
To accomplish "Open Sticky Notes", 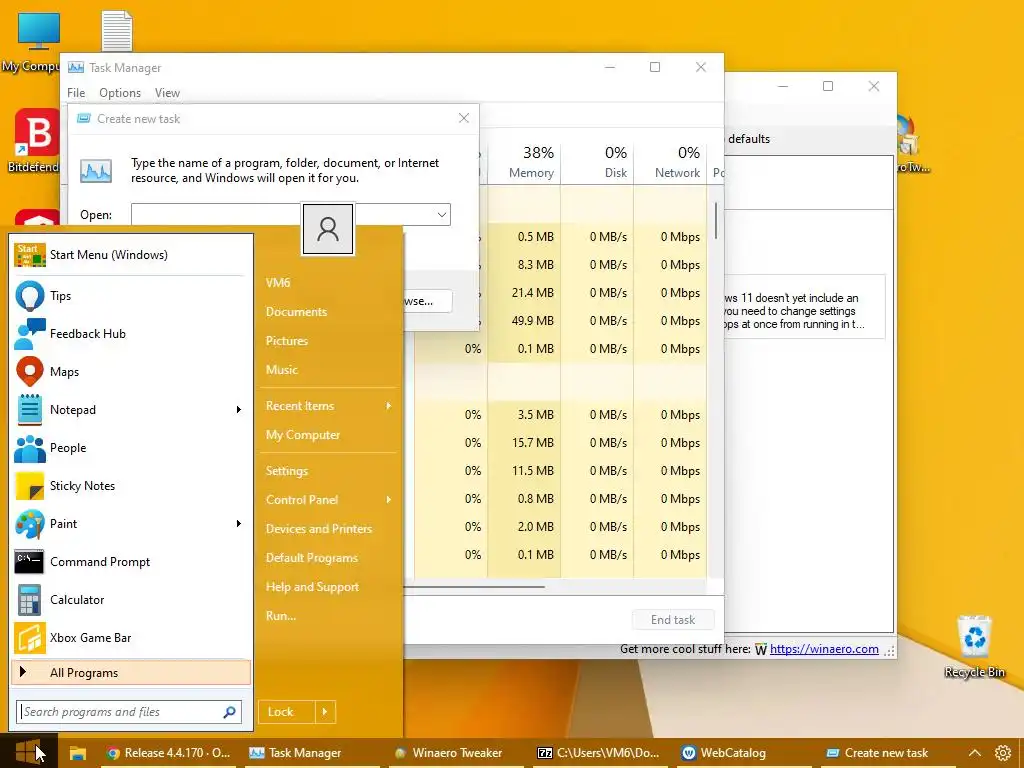I will (131, 486).
